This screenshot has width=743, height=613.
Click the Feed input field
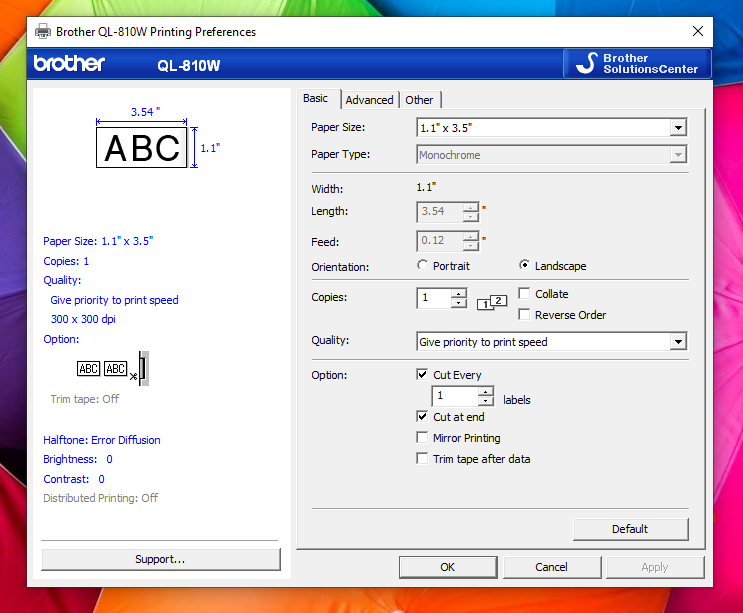[440, 241]
